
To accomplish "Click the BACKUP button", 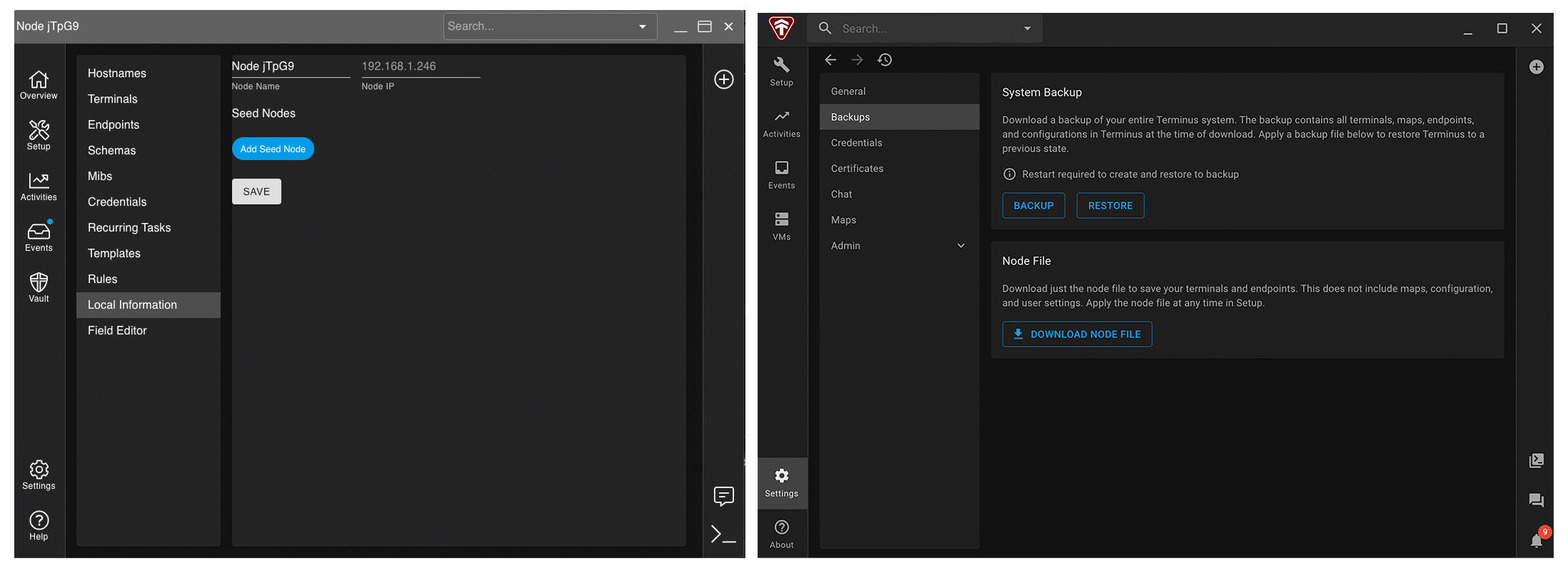I will click(1034, 206).
